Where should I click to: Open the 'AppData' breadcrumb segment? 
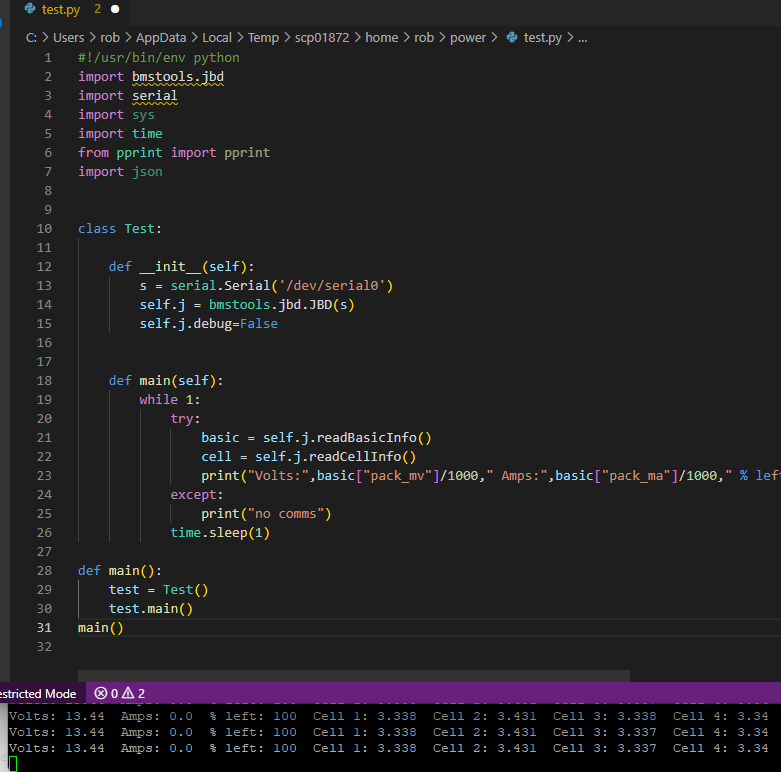(161, 38)
